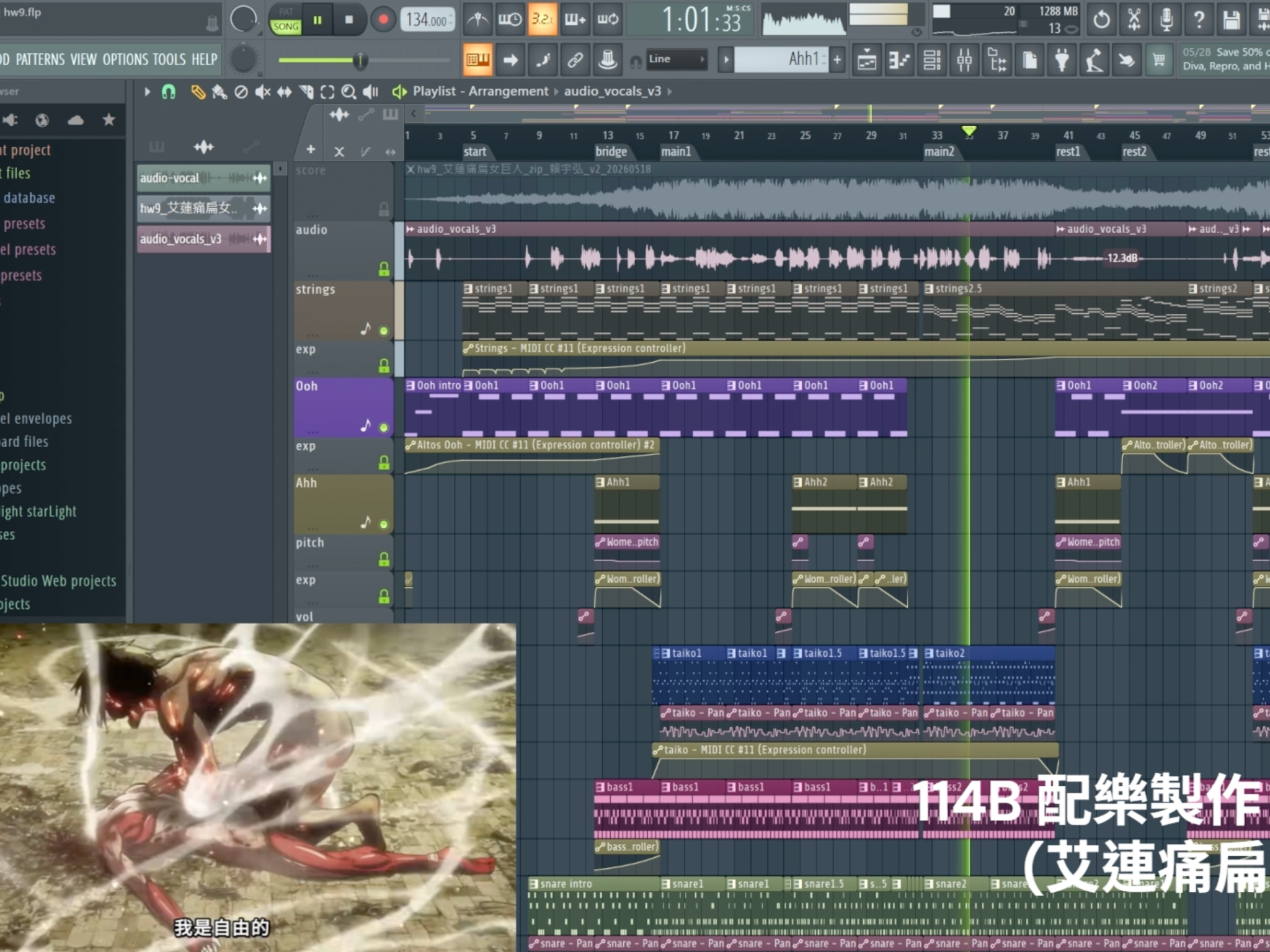Click the main volume knob beside transport

click(x=243, y=19)
